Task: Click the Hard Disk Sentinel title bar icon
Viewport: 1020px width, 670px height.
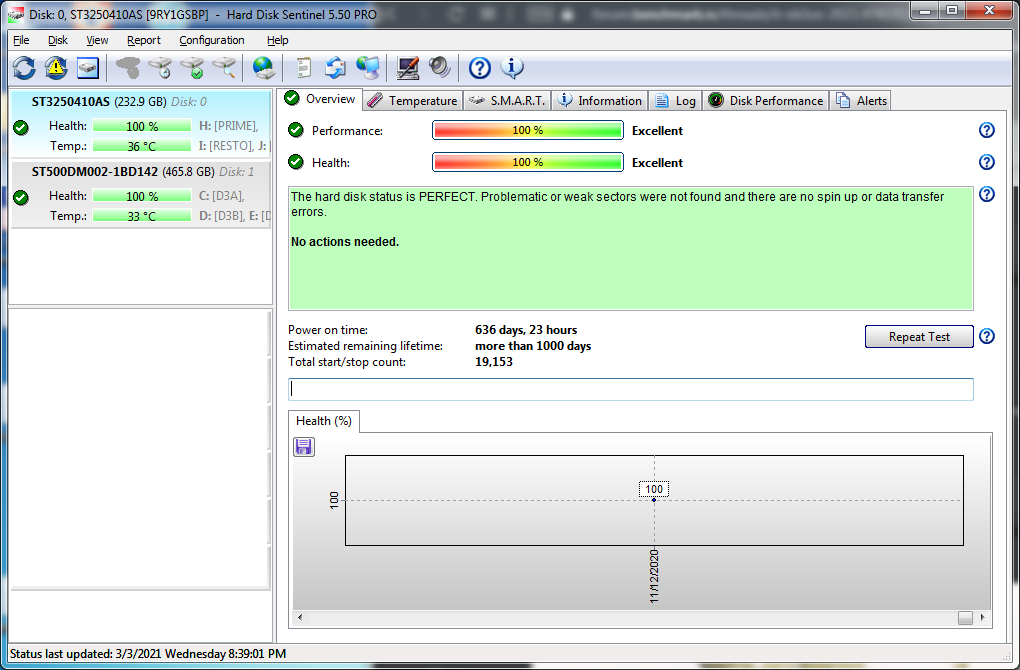Action: (x=16, y=14)
